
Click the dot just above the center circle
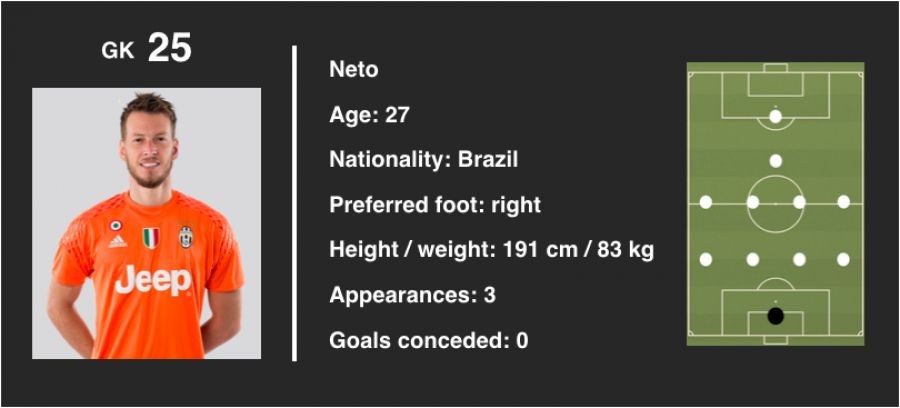click(775, 160)
